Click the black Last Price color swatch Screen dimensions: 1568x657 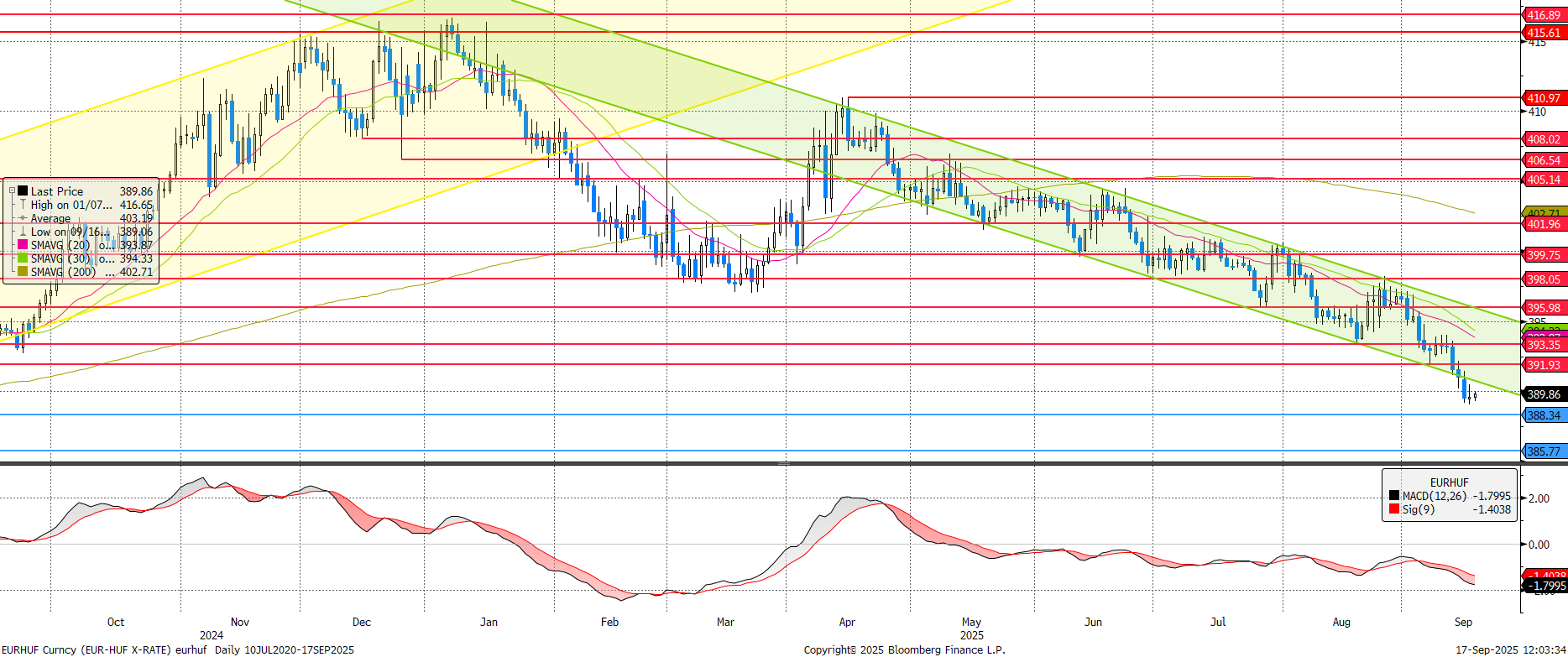(23, 191)
